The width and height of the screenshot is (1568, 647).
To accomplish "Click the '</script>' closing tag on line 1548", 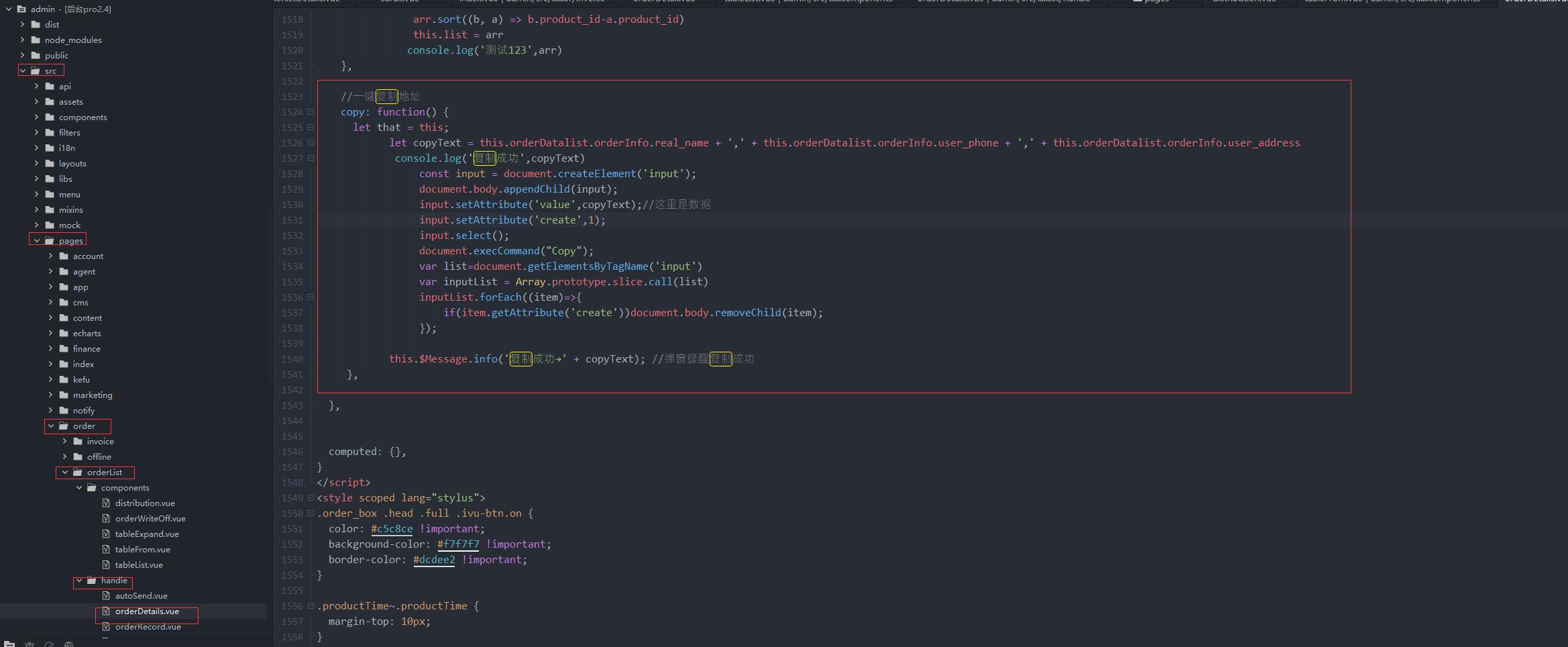I will click(x=343, y=483).
